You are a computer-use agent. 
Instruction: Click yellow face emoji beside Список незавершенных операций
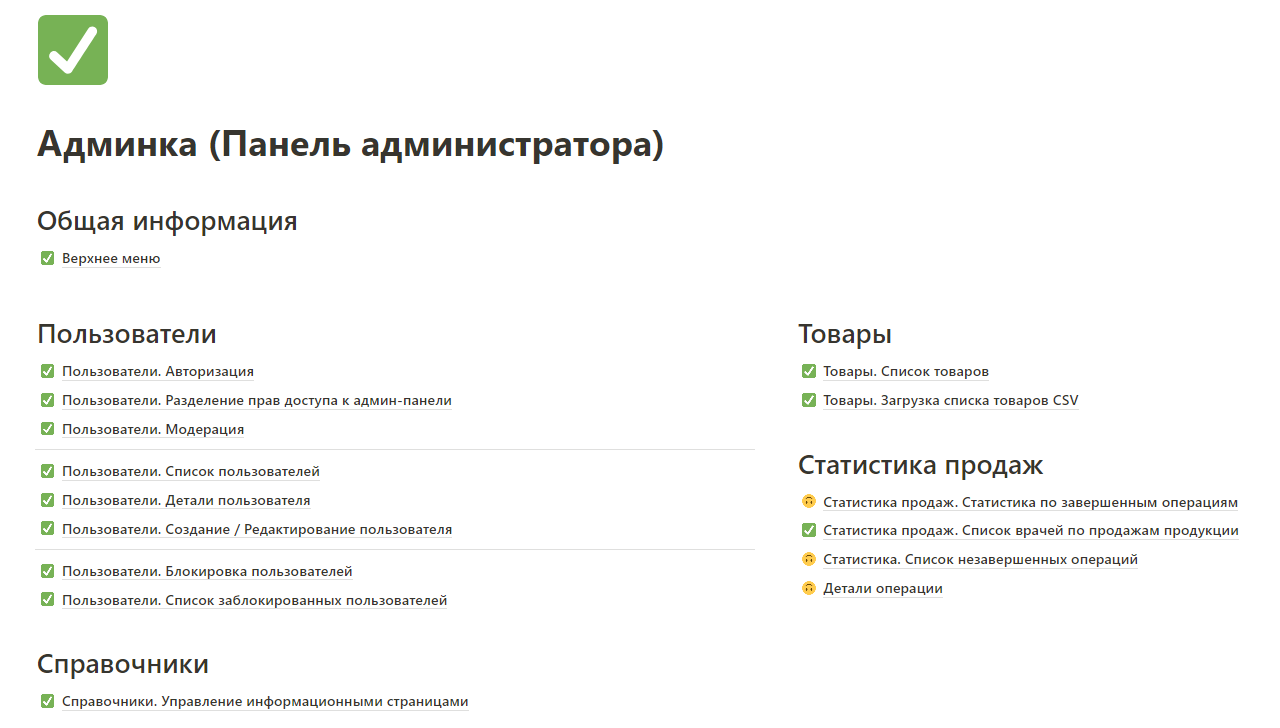809,559
